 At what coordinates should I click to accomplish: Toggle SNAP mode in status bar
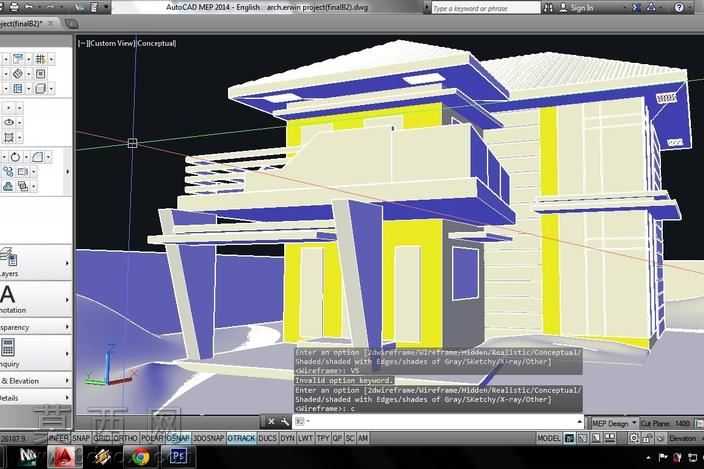pos(81,438)
